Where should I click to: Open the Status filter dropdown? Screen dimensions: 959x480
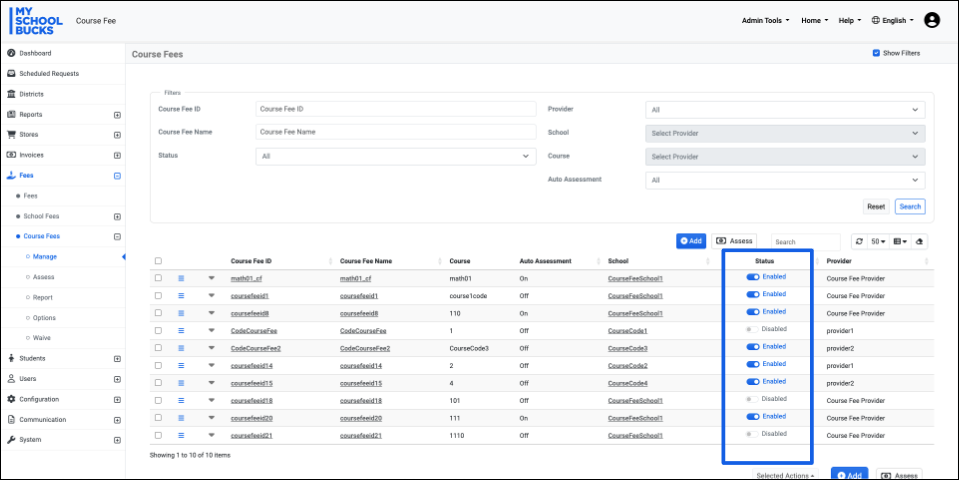tap(396, 157)
